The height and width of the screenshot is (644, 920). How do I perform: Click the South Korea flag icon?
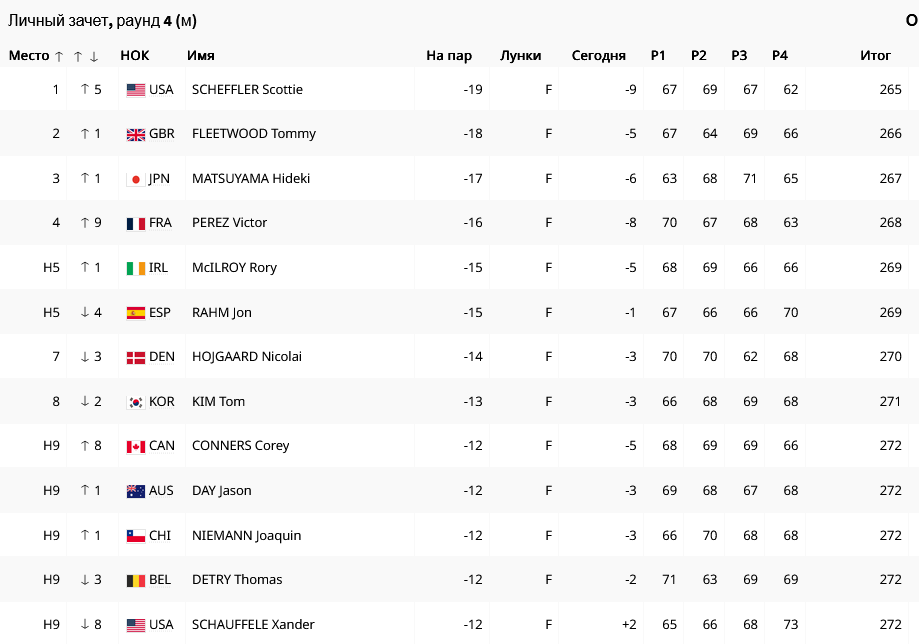pyautogui.click(x=136, y=402)
